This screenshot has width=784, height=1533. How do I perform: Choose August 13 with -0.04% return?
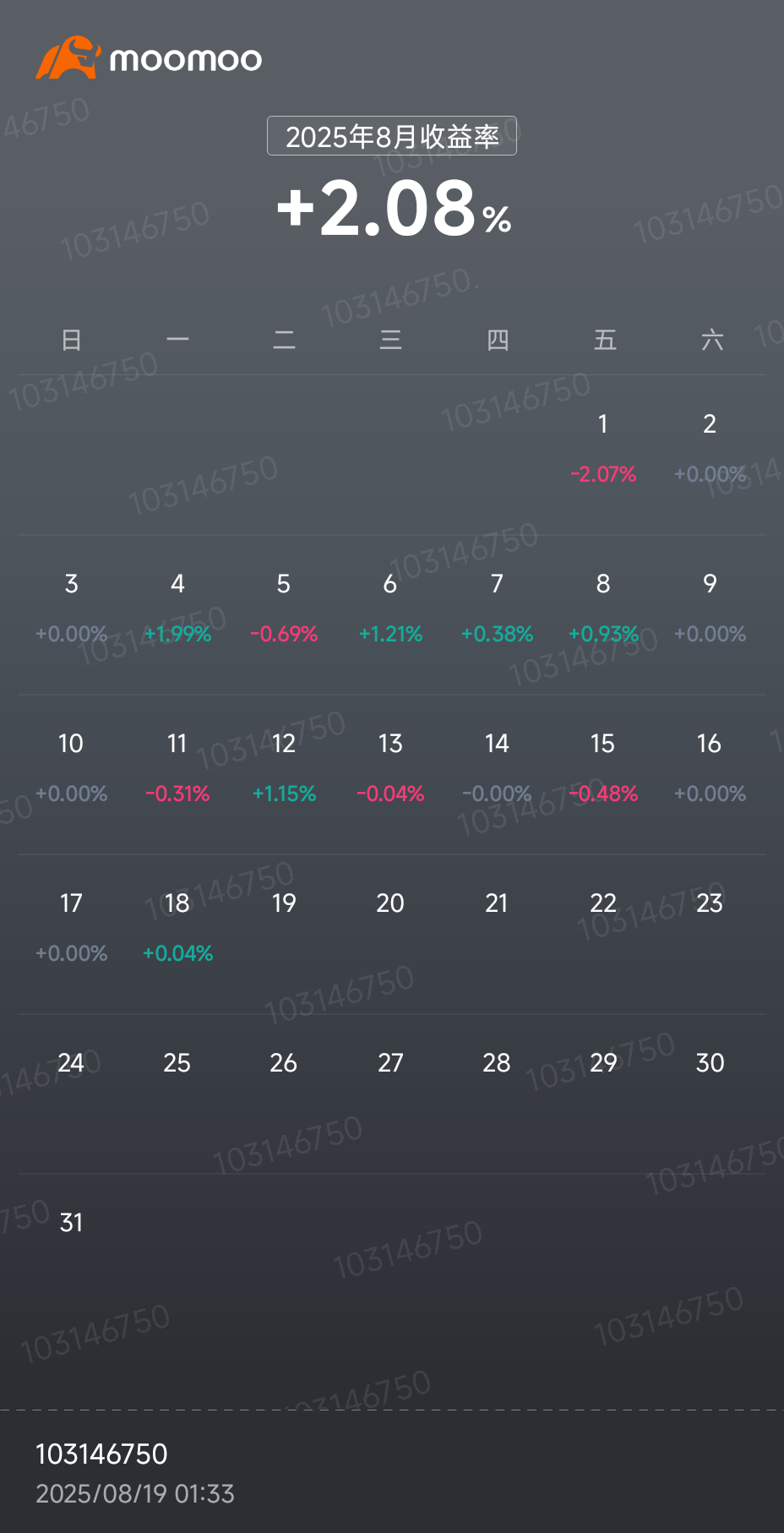390,767
